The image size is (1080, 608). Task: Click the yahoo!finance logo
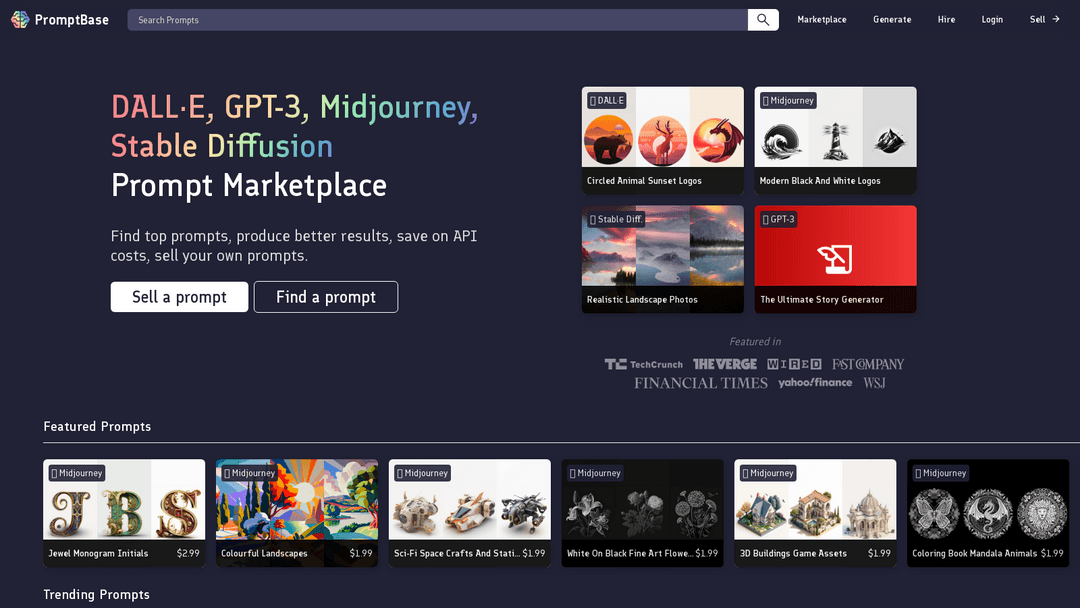815,383
